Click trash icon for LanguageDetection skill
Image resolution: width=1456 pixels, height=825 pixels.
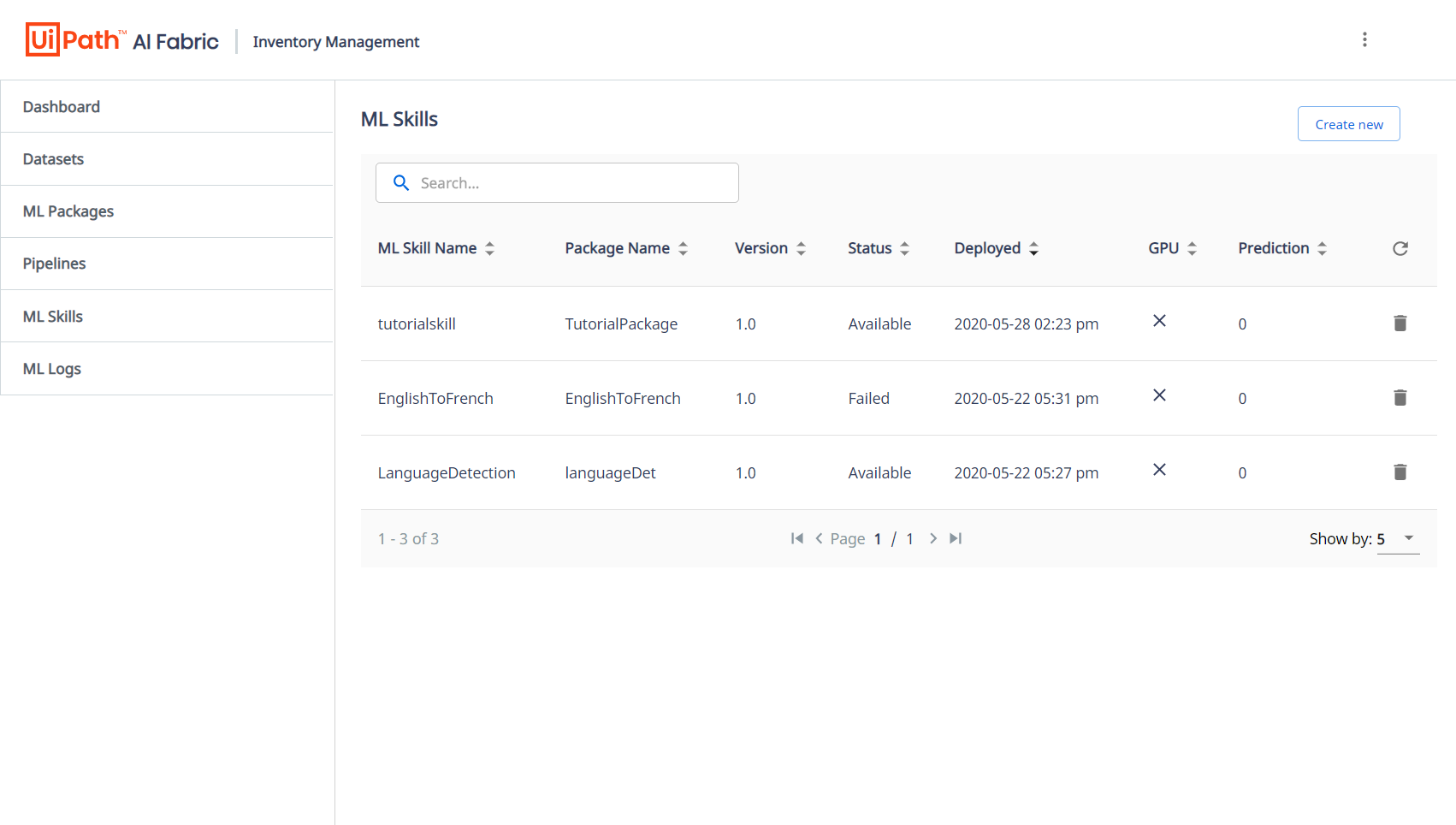pos(1400,472)
